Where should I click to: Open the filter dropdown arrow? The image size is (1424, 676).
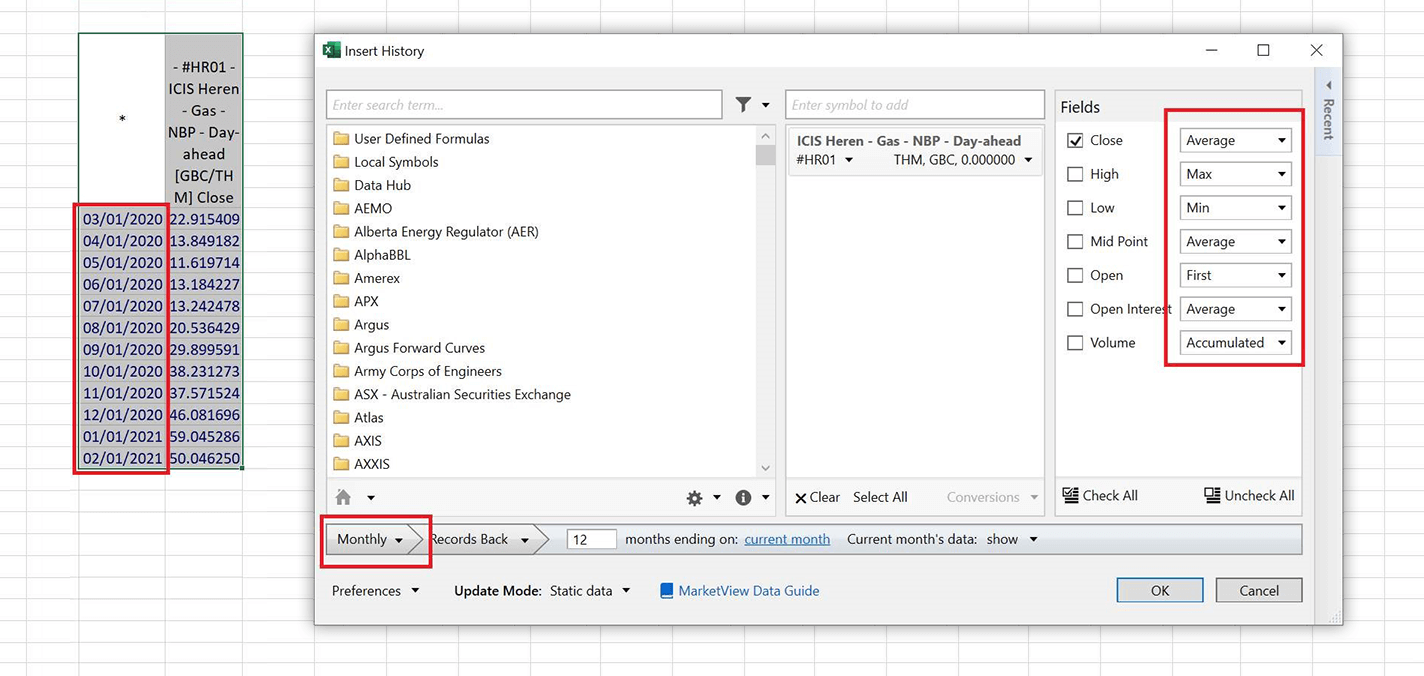click(766, 105)
